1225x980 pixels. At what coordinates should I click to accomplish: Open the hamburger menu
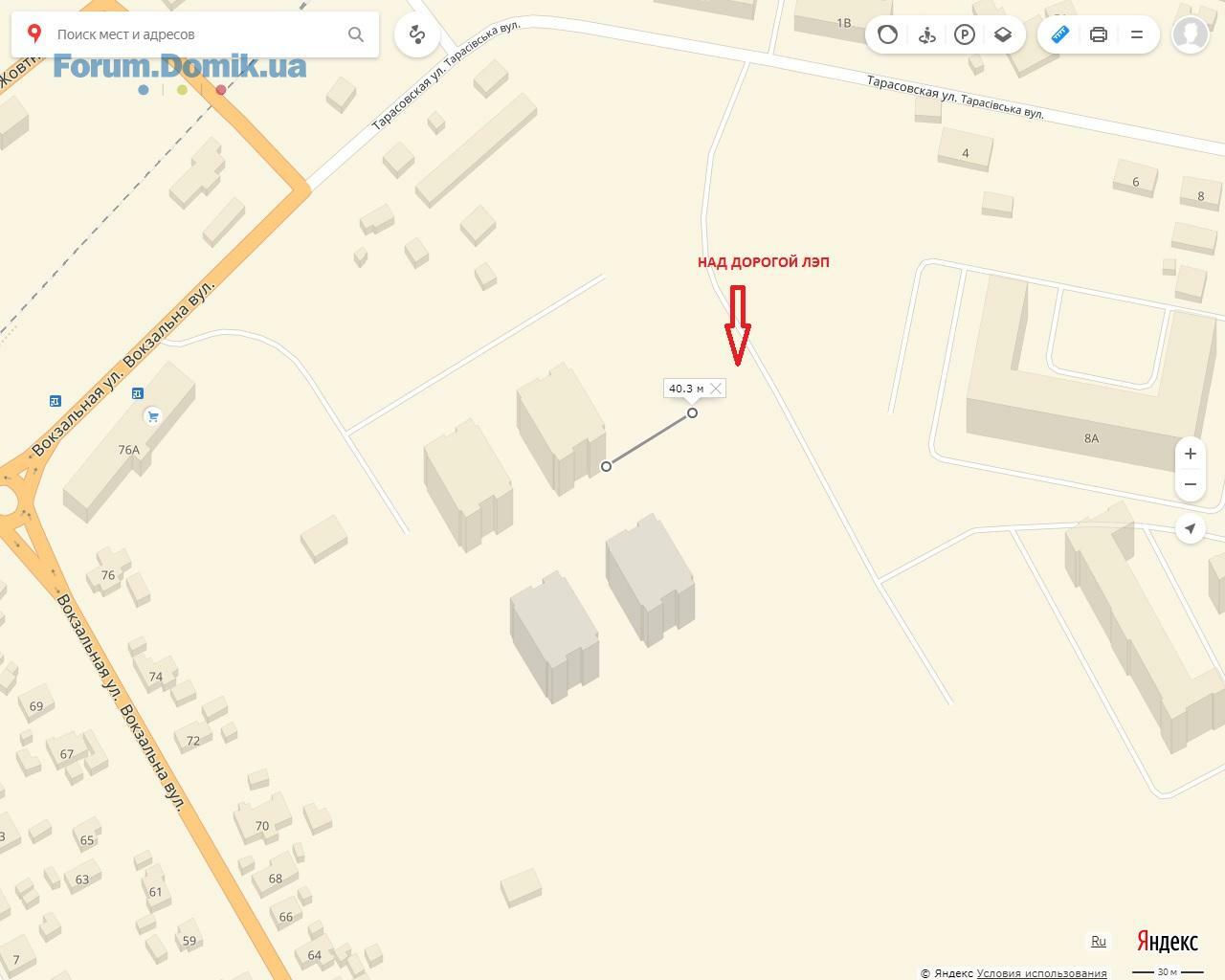coord(1137,34)
